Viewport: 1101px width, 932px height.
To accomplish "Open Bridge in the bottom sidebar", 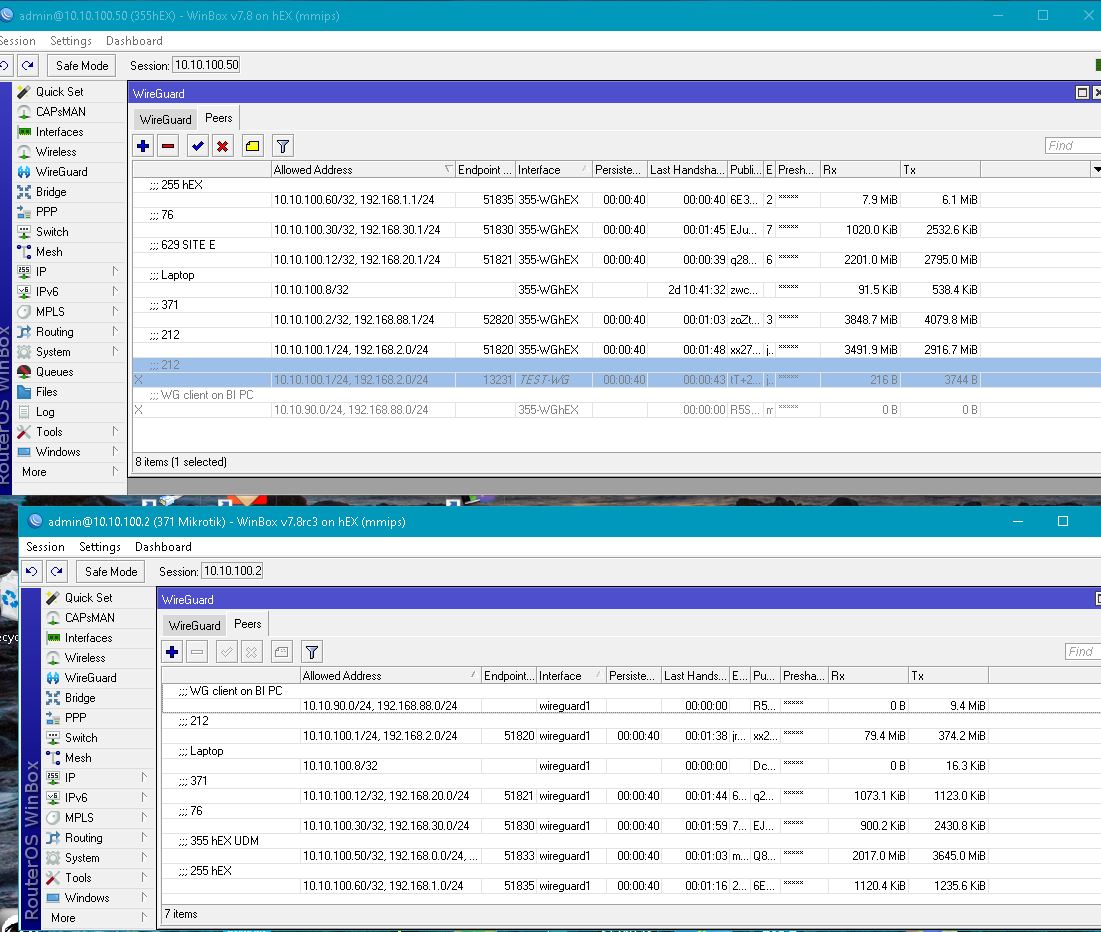I will 80,698.
